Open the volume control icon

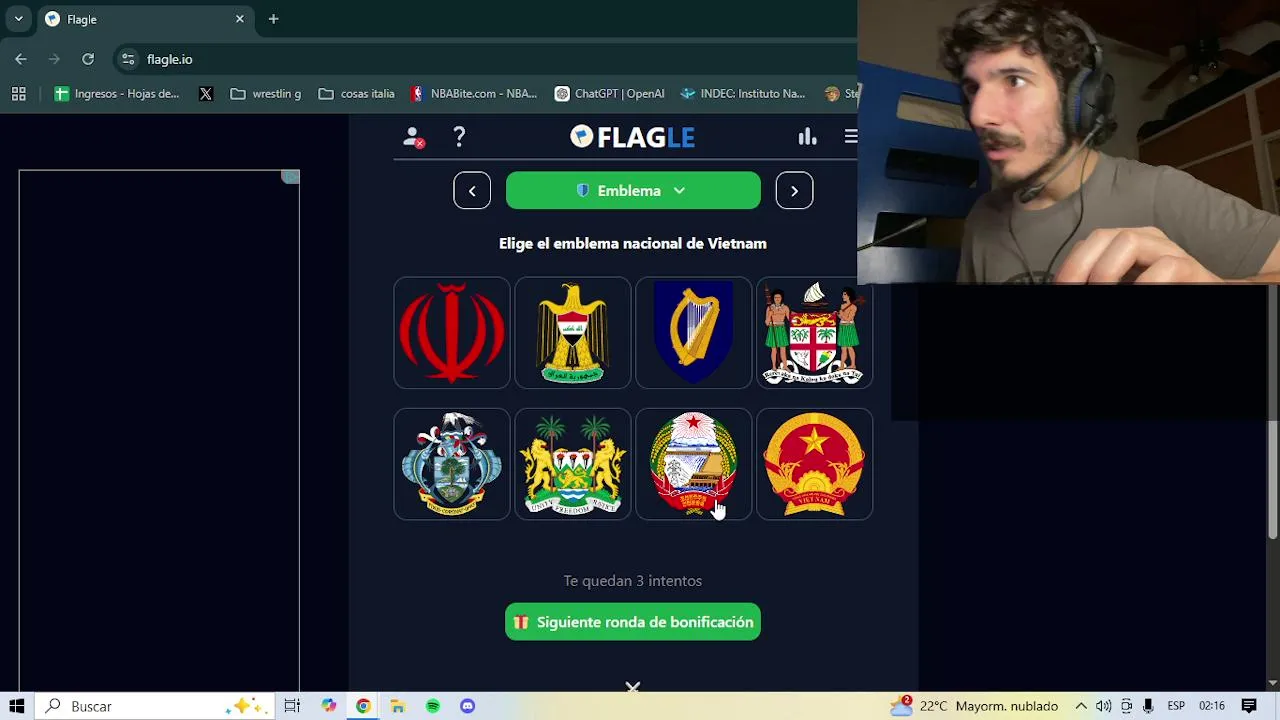pos(1104,706)
